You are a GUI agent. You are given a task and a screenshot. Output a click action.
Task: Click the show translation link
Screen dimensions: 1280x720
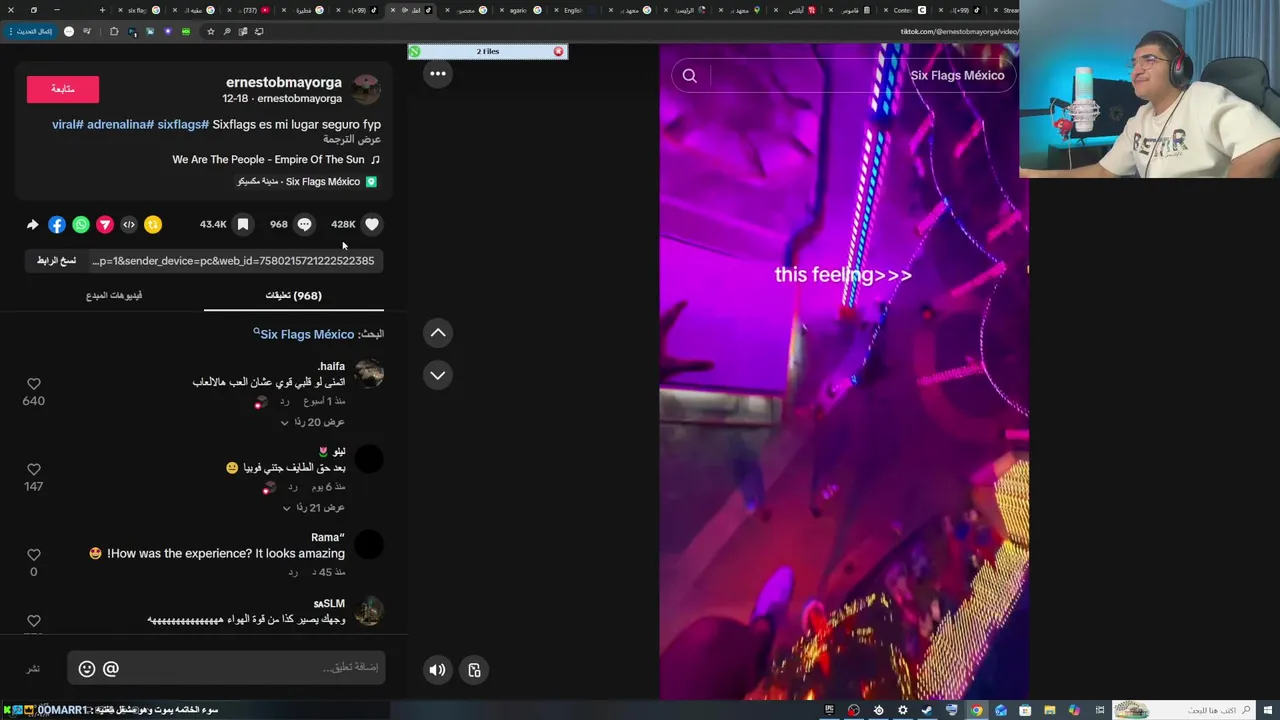pyautogui.click(x=352, y=140)
